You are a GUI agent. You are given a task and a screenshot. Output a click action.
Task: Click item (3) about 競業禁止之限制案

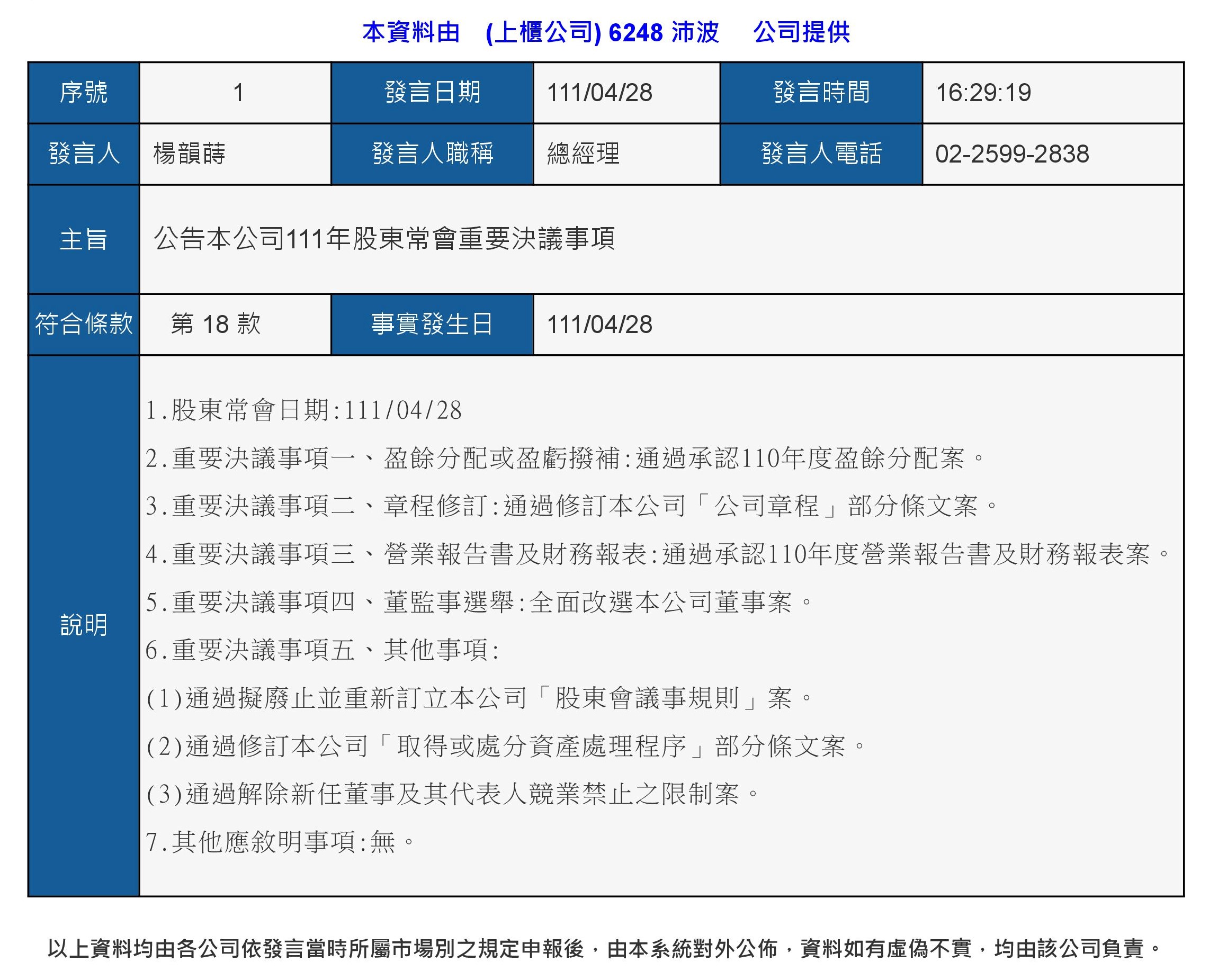point(453,794)
